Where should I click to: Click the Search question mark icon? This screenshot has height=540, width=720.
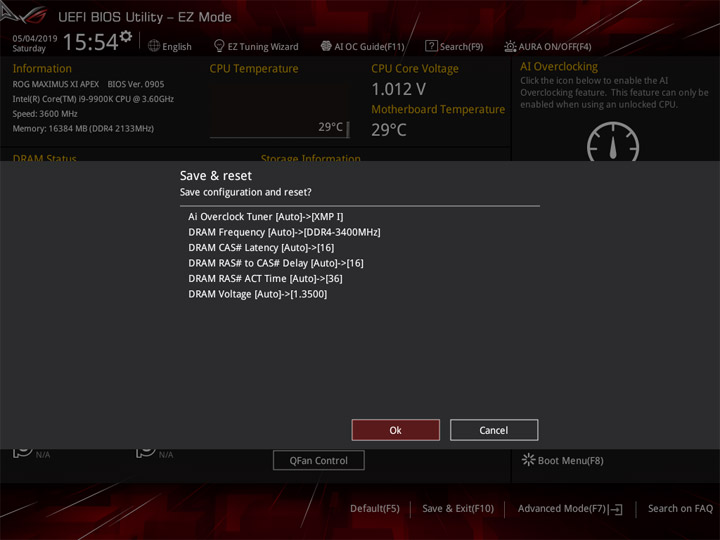pos(431,45)
